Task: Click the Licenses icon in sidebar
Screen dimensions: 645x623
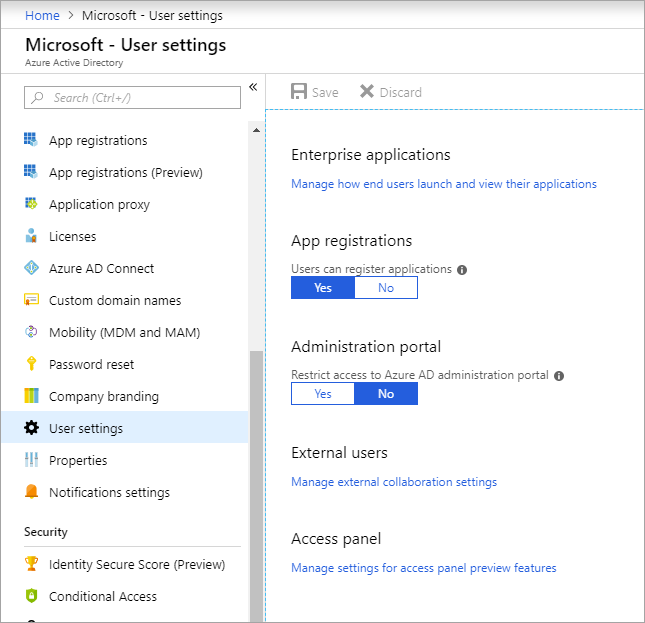Action: (31, 236)
